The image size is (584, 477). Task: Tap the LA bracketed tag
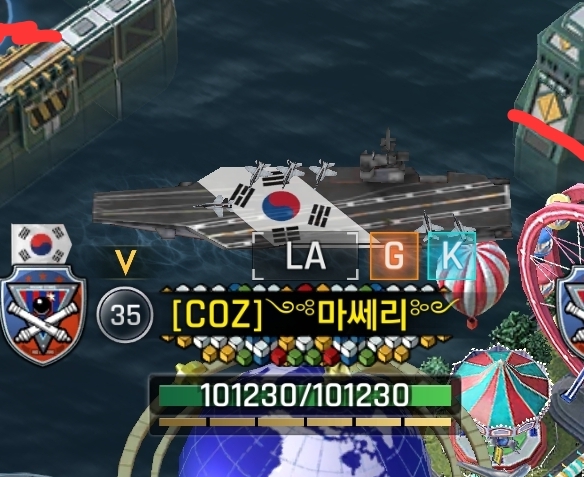click(x=305, y=256)
